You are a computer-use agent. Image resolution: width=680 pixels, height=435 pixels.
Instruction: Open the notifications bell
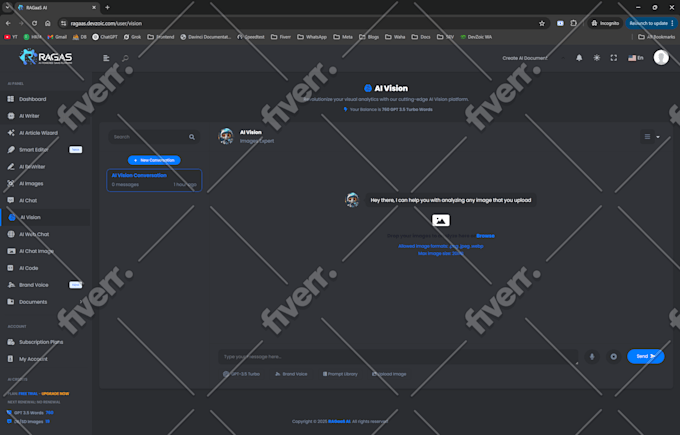pos(579,58)
